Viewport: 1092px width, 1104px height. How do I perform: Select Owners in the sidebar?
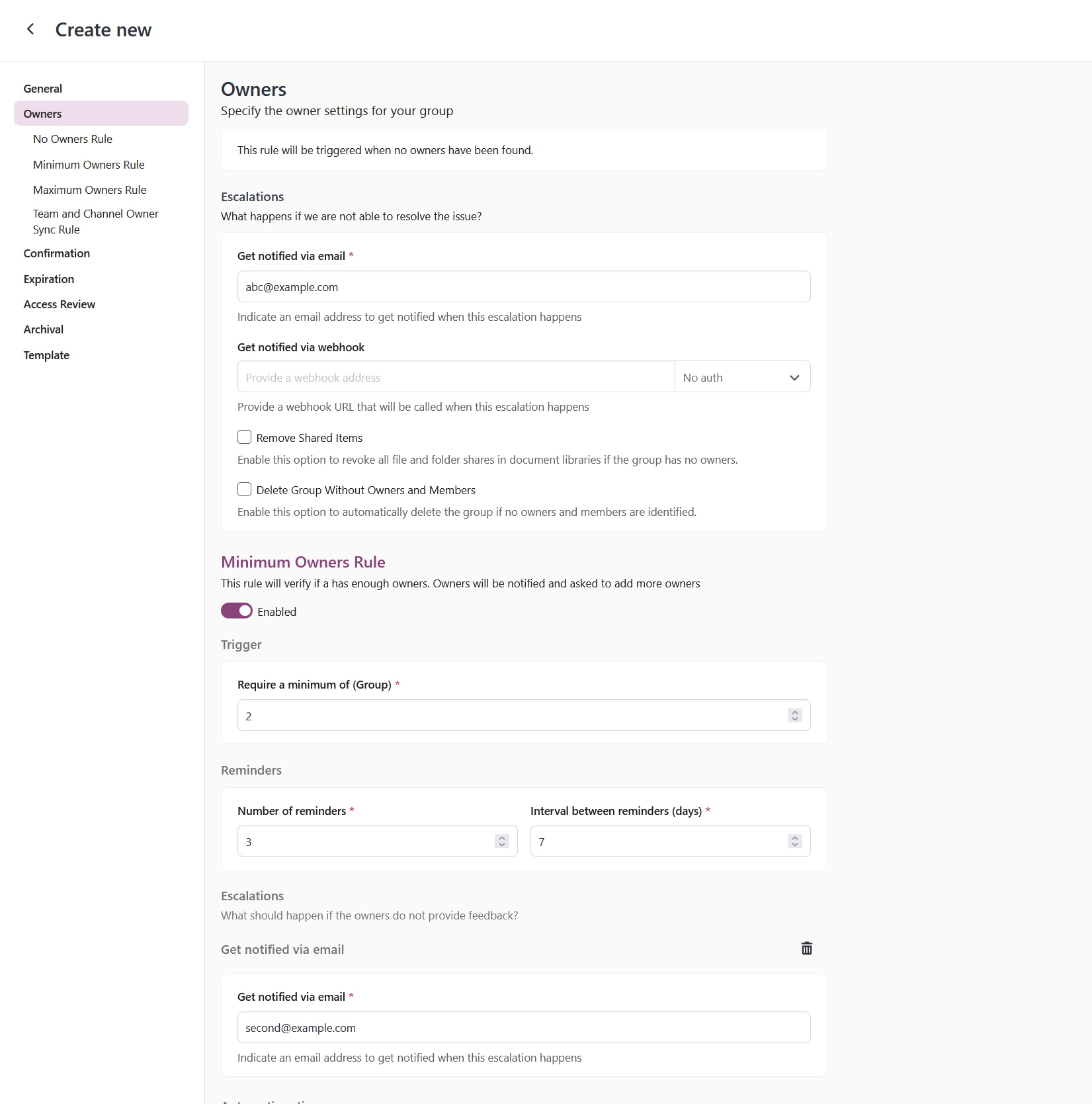pos(42,113)
